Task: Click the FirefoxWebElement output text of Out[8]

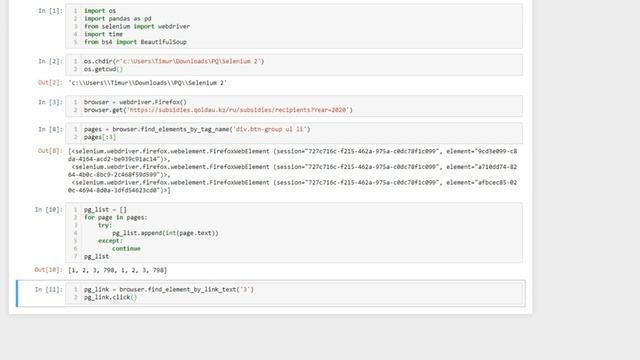Action: (293, 171)
